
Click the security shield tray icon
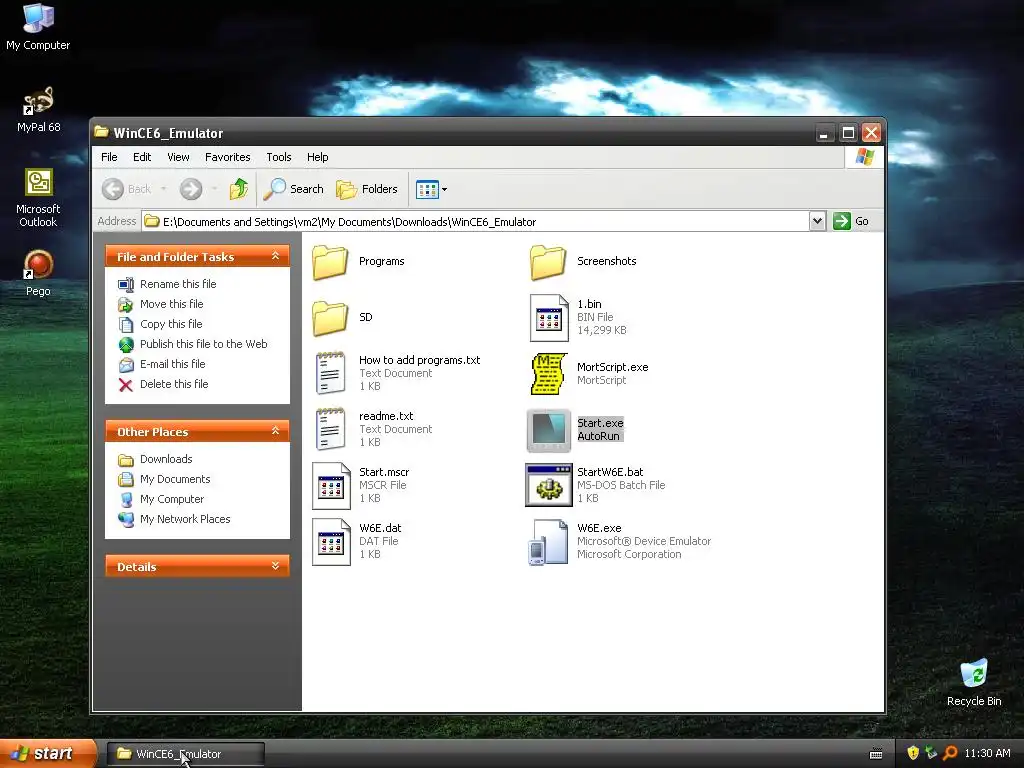[x=913, y=753]
